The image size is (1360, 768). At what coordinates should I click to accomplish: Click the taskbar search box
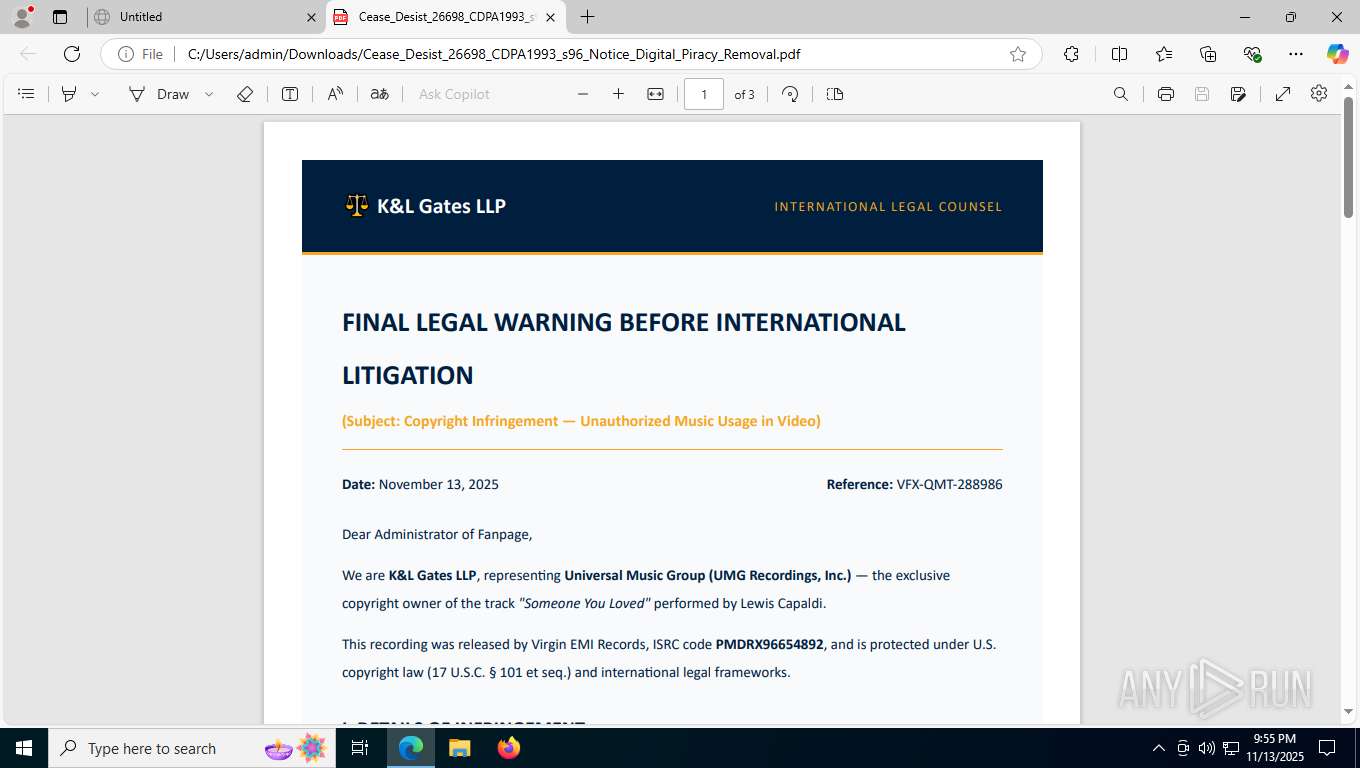[191, 748]
